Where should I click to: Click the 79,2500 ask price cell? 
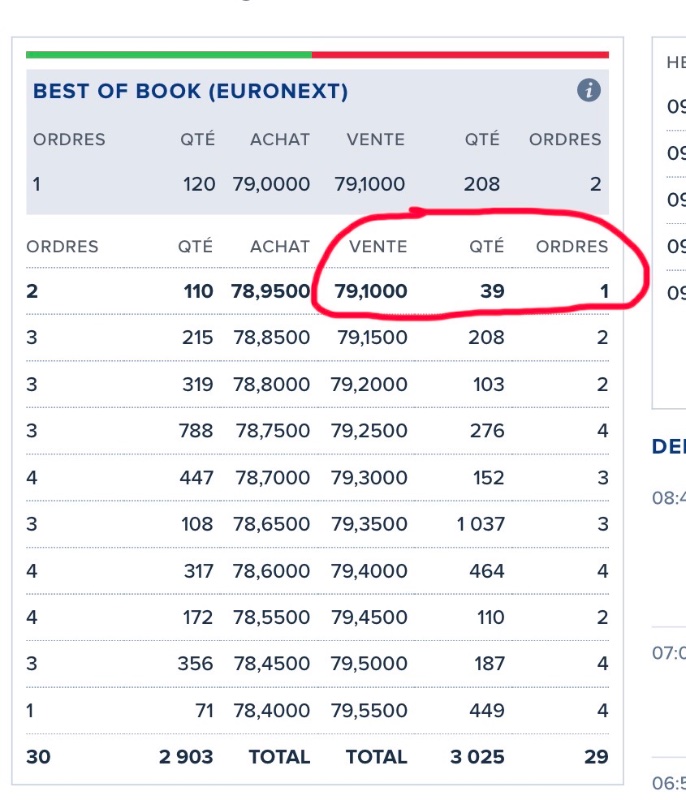pos(372,431)
